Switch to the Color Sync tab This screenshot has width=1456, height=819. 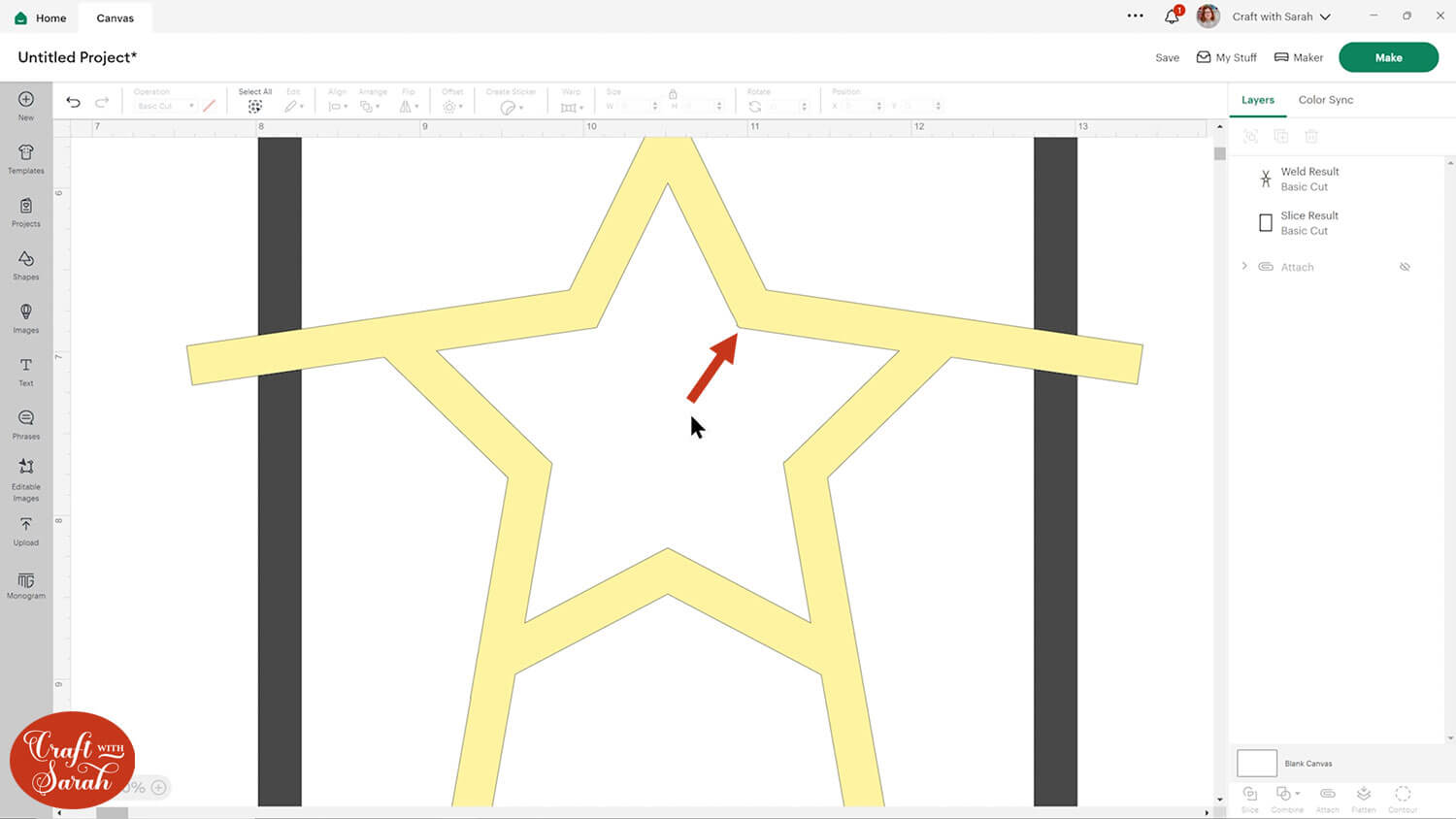pos(1326,100)
